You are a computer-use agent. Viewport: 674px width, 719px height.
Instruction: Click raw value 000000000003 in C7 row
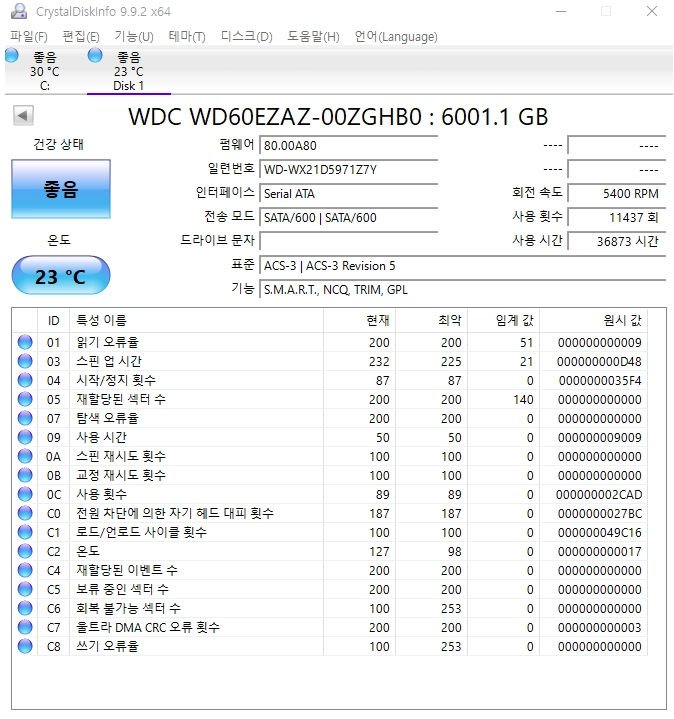pos(600,628)
